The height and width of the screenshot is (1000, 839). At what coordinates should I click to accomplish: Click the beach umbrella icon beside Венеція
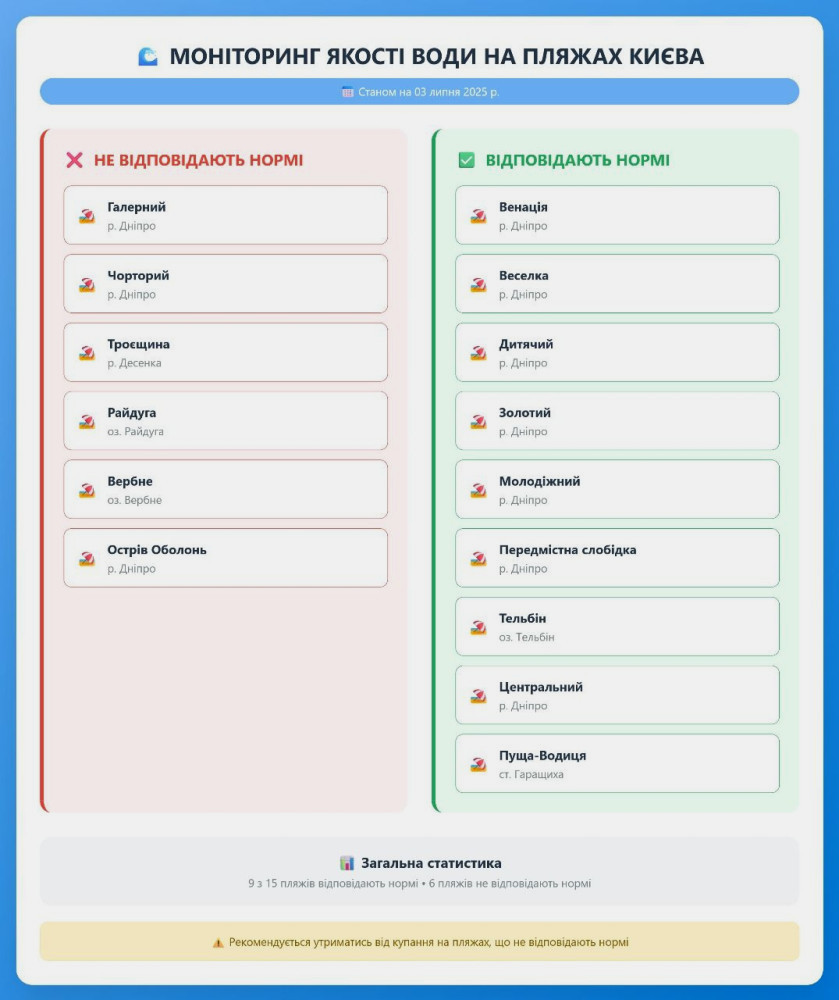tap(479, 215)
